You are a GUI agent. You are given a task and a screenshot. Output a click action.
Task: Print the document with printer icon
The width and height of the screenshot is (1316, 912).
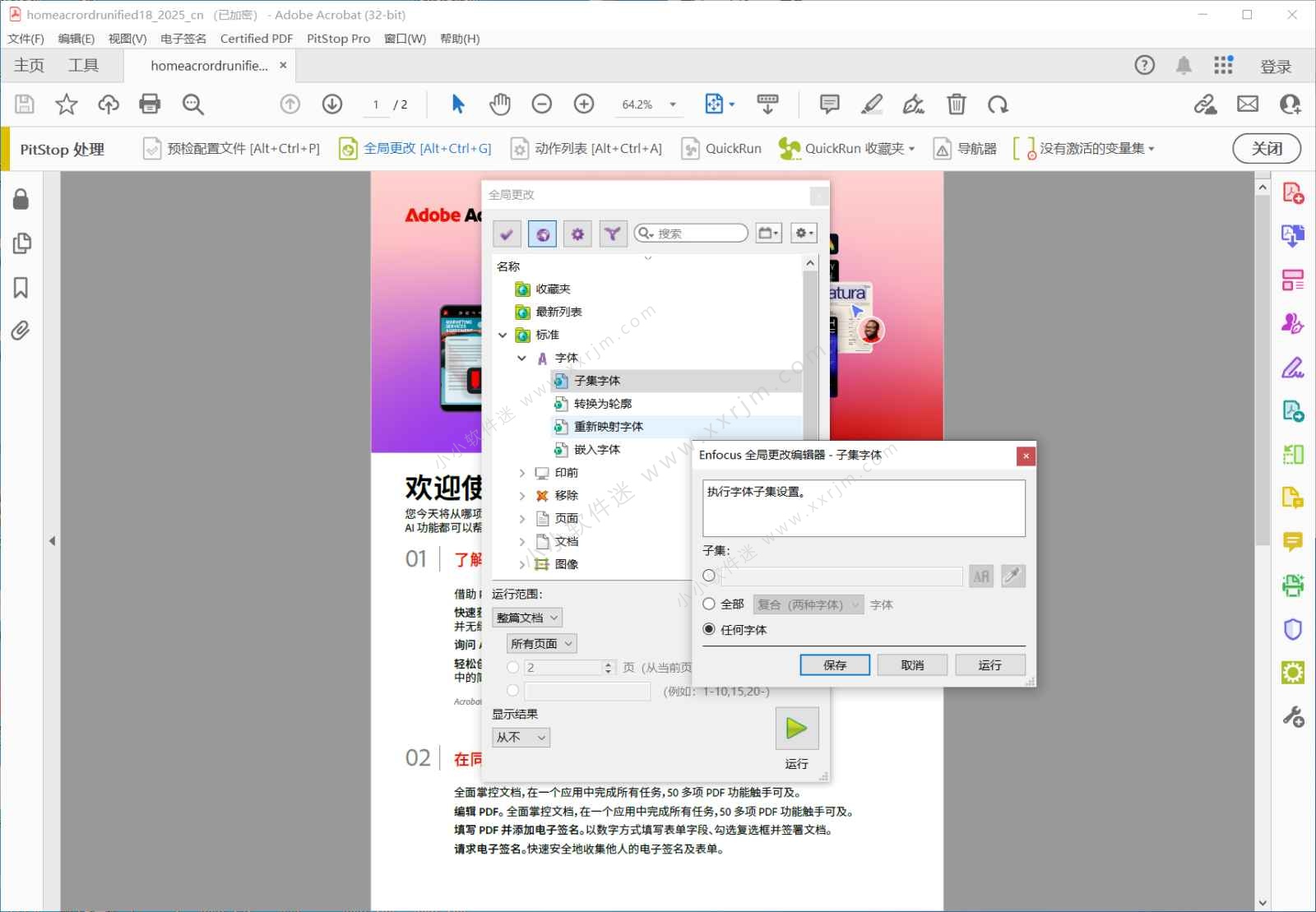coord(150,104)
